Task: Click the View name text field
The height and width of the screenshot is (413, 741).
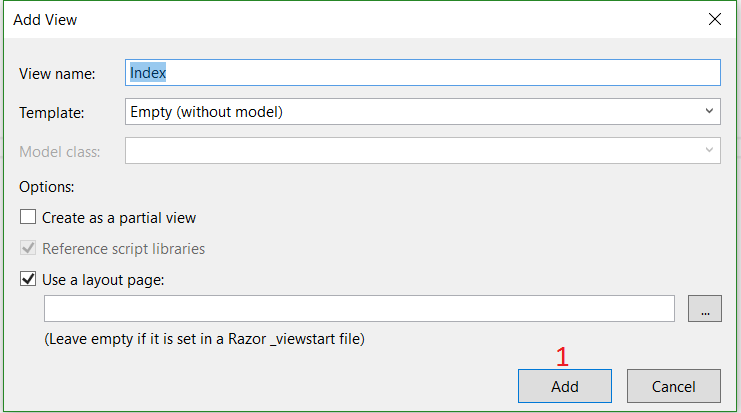Action: pyautogui.click(x=424, y=73)
